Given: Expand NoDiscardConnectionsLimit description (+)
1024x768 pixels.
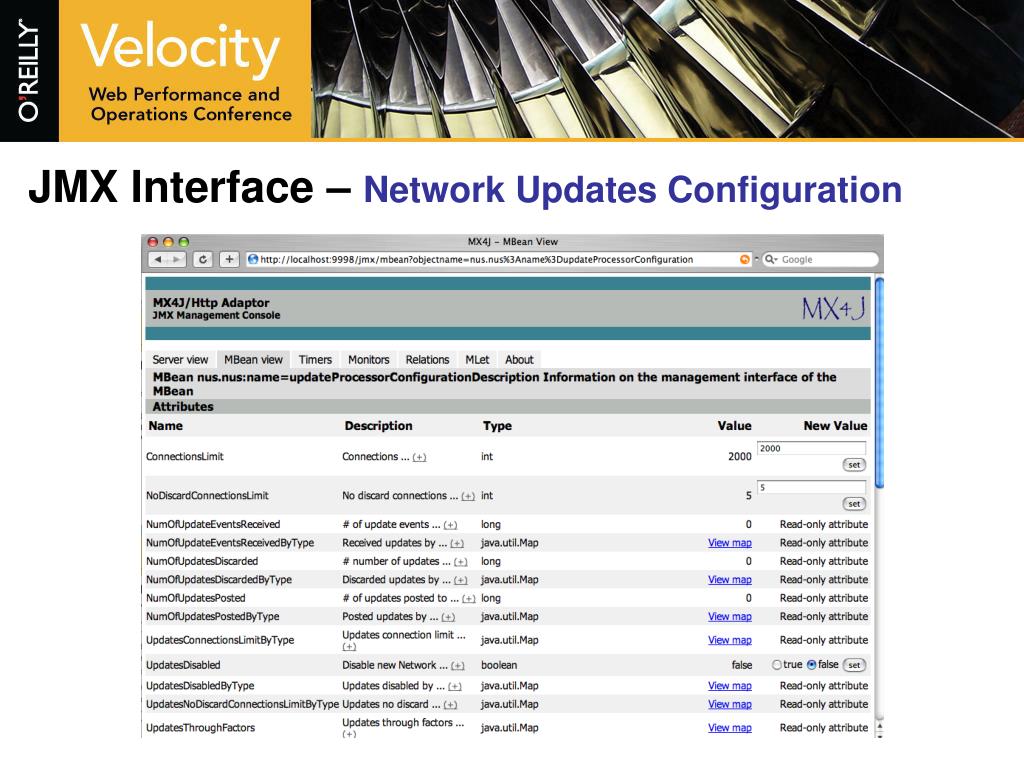Looking at the screenshot, I should (467, 496).
